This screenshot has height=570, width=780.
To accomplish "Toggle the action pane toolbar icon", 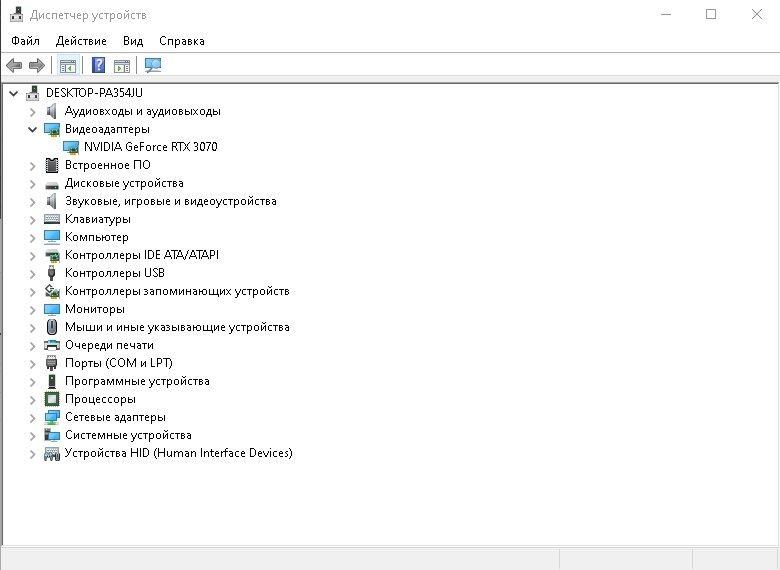I will 122,66.
